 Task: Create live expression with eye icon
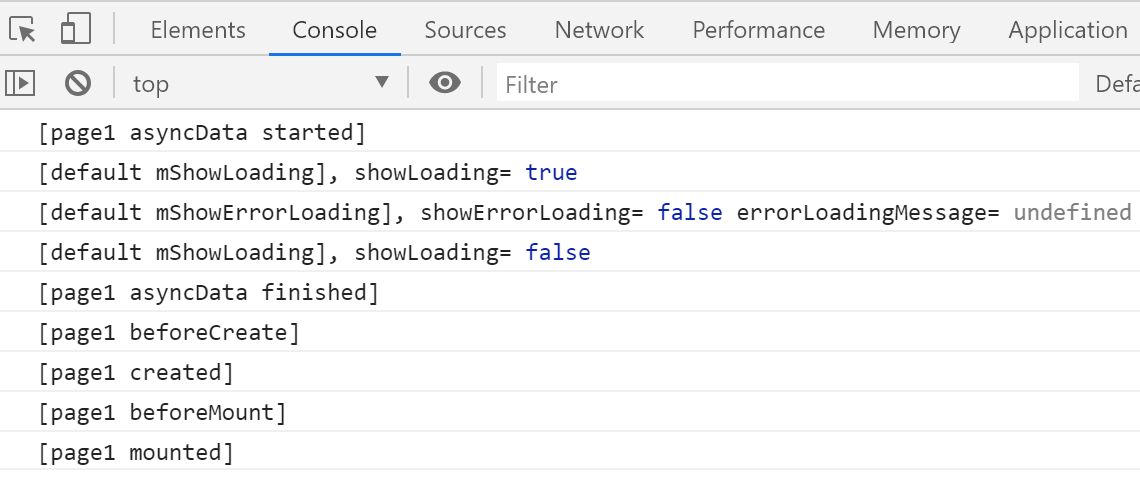pos(445,83)
